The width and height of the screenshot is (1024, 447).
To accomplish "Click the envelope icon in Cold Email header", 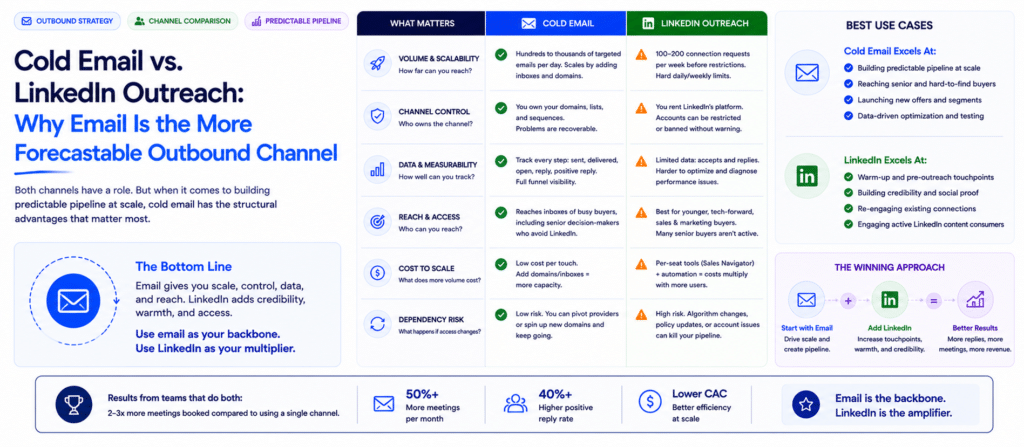I will coord(528,24).
